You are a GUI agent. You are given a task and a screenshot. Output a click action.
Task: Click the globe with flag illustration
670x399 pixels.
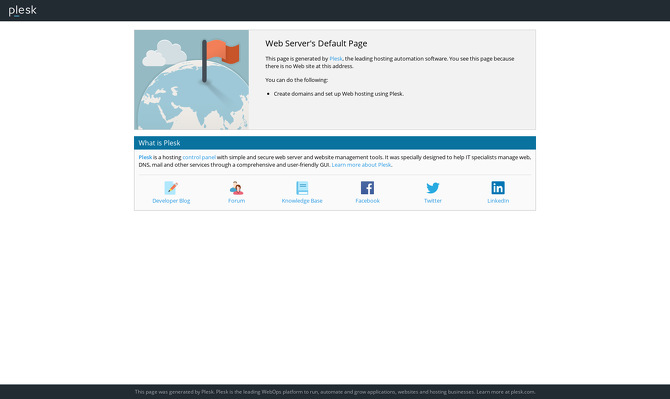pos(191,80)
